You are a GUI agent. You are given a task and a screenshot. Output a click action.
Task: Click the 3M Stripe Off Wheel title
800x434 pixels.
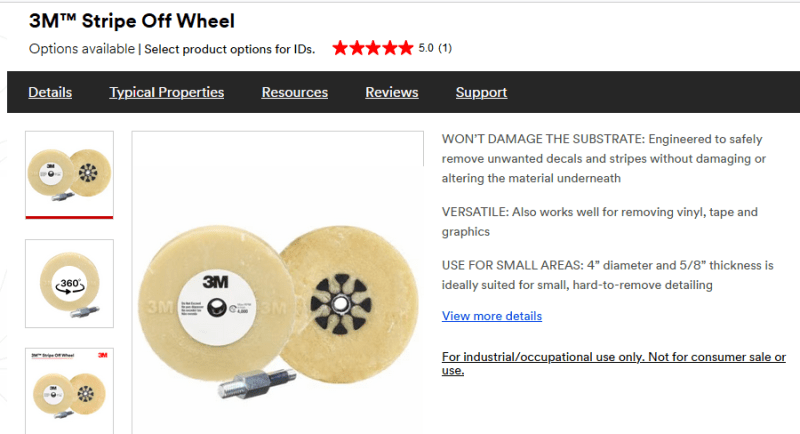(131, 20)
